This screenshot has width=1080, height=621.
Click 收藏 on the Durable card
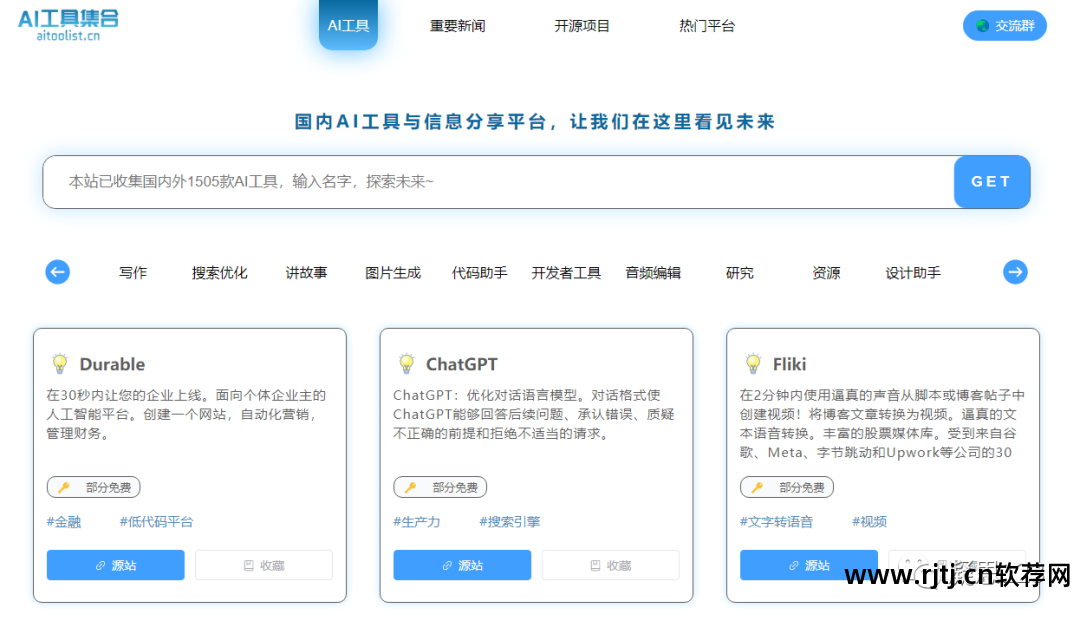[264, 565]
